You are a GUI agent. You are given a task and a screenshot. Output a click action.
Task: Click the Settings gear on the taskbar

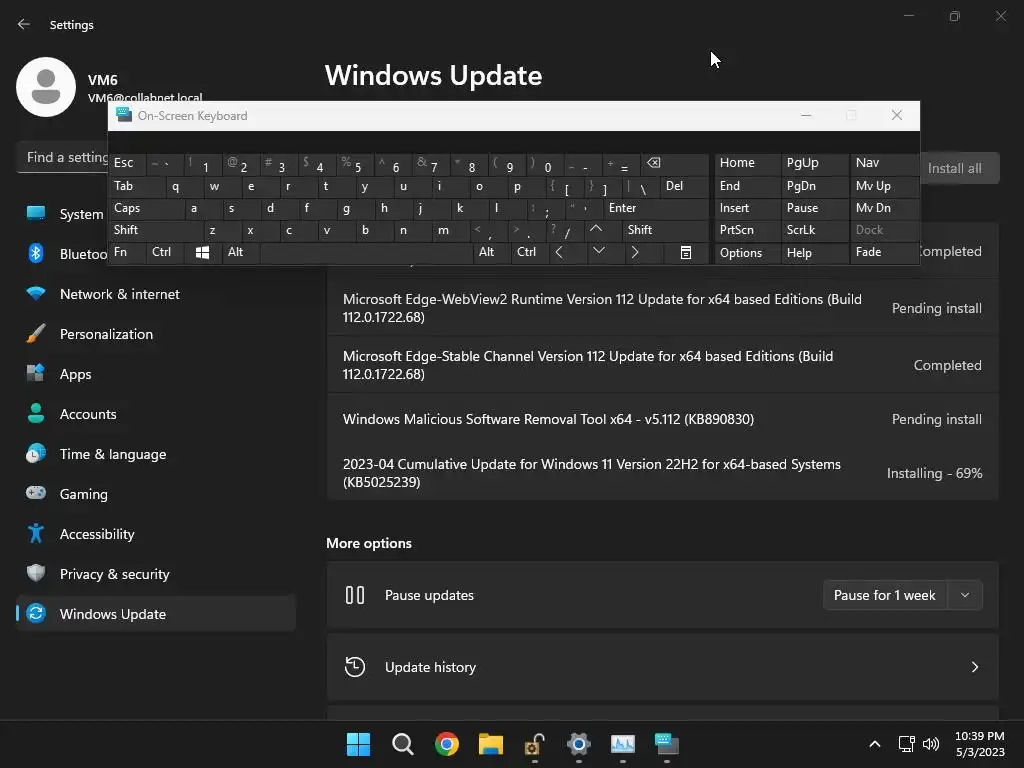(x=579, y=744)
